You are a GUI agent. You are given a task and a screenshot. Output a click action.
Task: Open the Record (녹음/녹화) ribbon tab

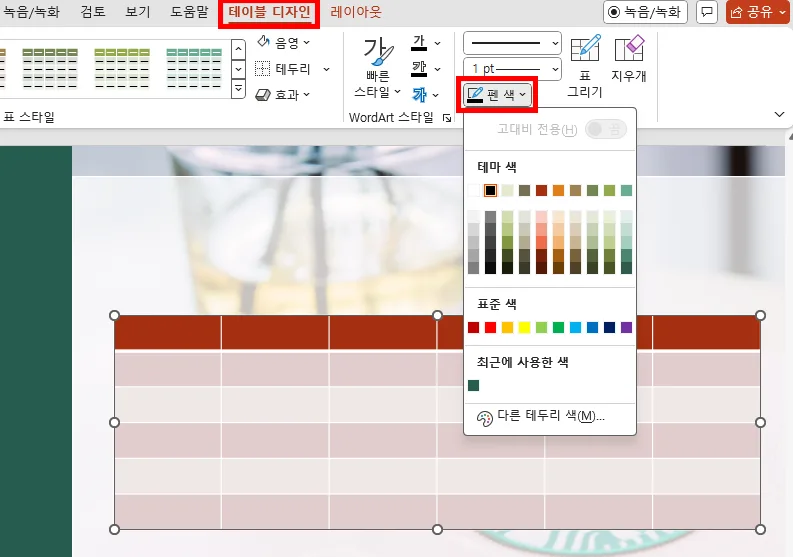pos(31,12)
